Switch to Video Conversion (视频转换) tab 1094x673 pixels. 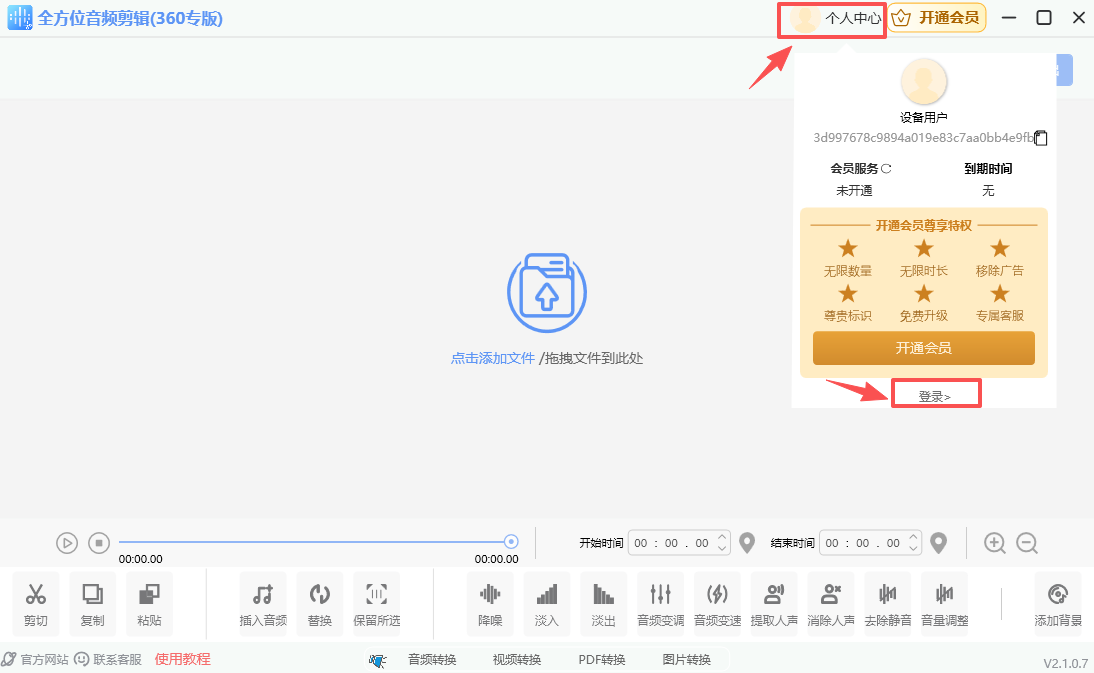[517, 659]
